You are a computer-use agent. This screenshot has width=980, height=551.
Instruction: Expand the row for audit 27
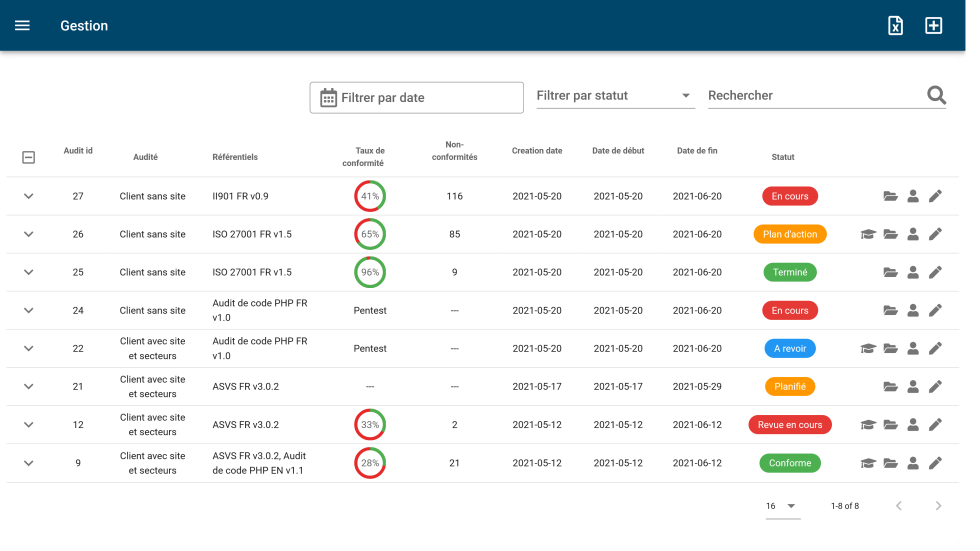(x=29, y=197)
